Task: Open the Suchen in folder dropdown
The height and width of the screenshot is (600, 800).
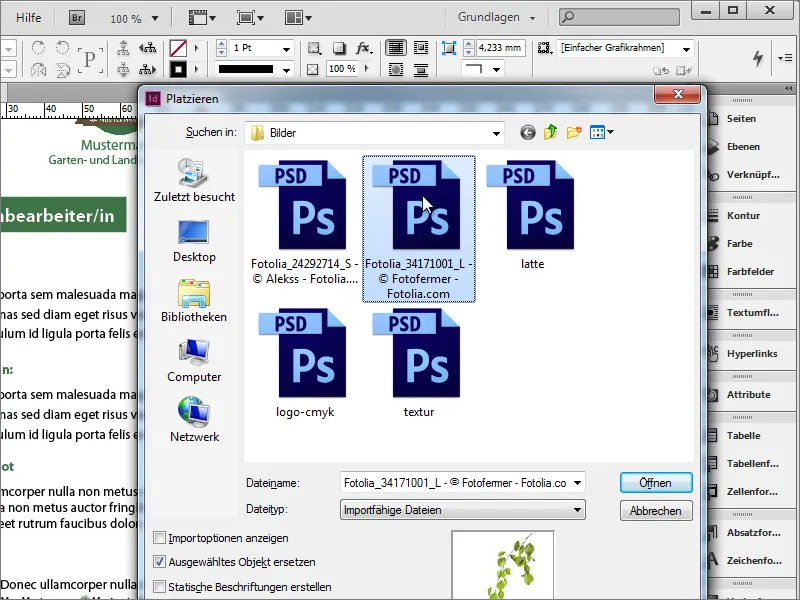Action: click(374, 133)
